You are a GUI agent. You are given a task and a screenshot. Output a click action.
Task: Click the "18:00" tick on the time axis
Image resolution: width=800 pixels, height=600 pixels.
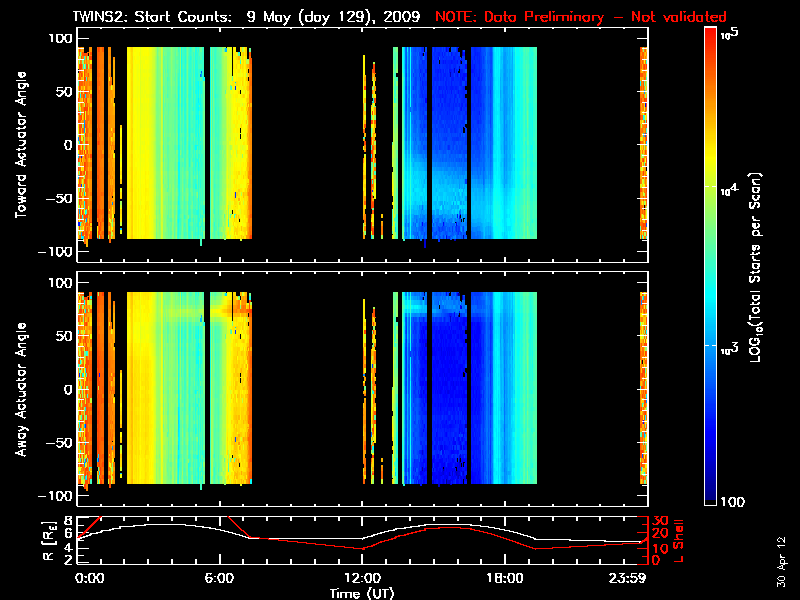pyautogui.click(x=504, y=578)
